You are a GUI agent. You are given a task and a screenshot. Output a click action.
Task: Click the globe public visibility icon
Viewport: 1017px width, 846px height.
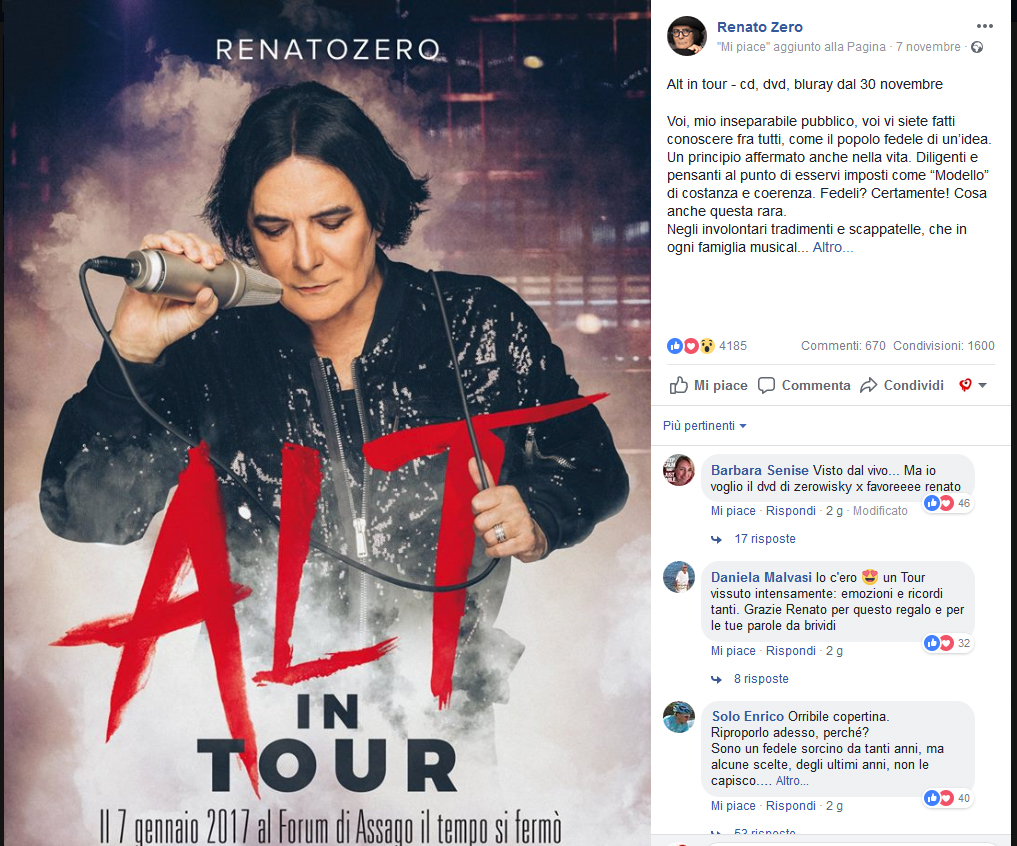[977, 47]
